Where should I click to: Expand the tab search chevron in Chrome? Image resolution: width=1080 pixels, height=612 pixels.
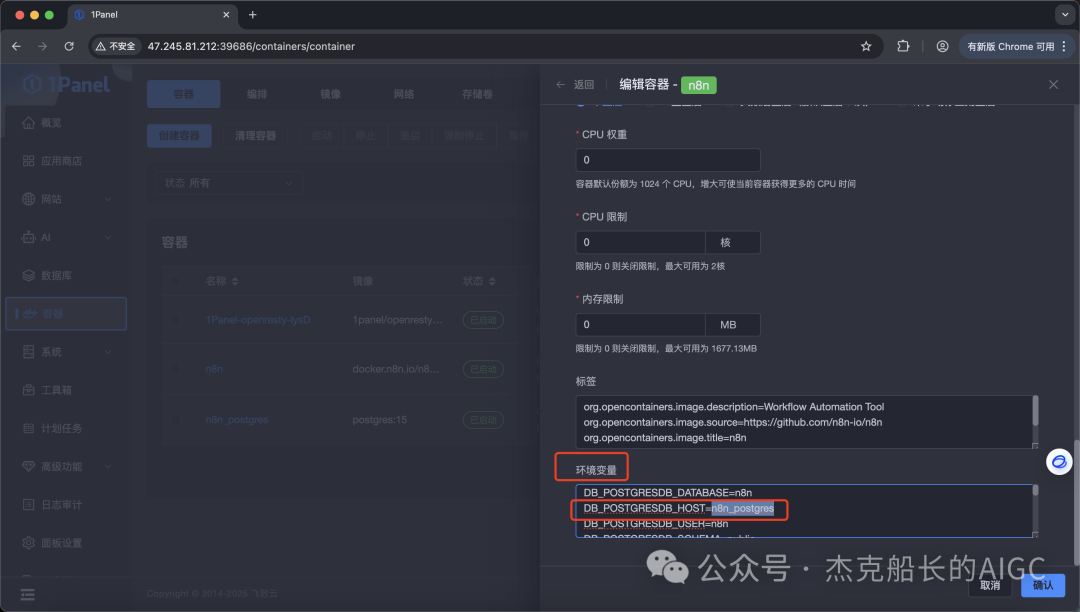click(1065, 14)
